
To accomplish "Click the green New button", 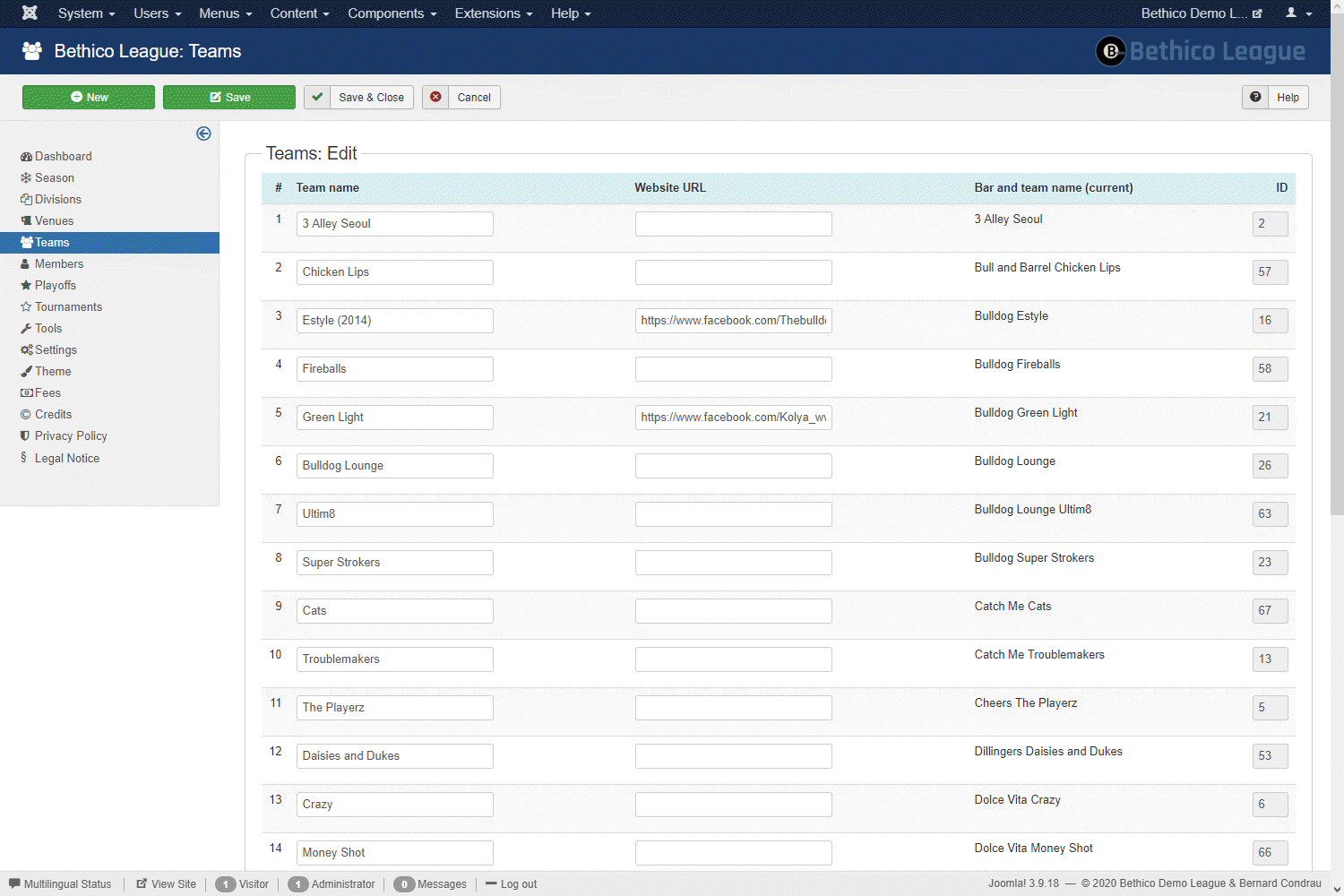I will click(x=89, y=98).
